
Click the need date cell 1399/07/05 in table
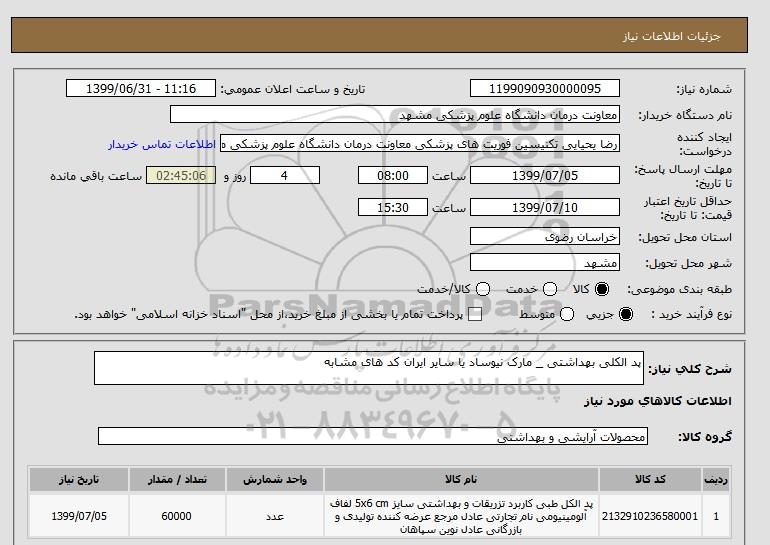(x=79, y=516)
